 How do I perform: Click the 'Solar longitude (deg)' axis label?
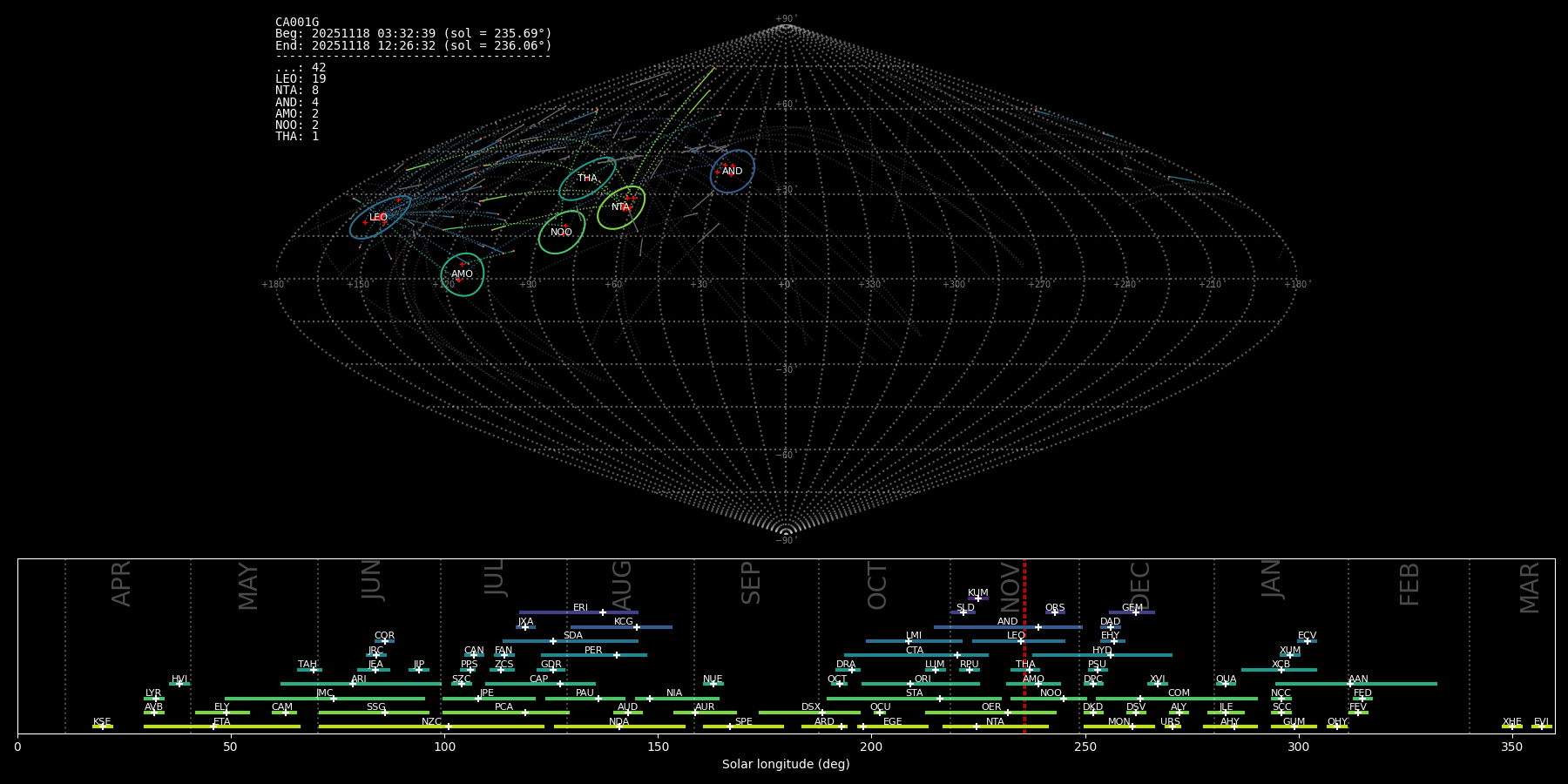pyautogui.click(x=786, y=765)
